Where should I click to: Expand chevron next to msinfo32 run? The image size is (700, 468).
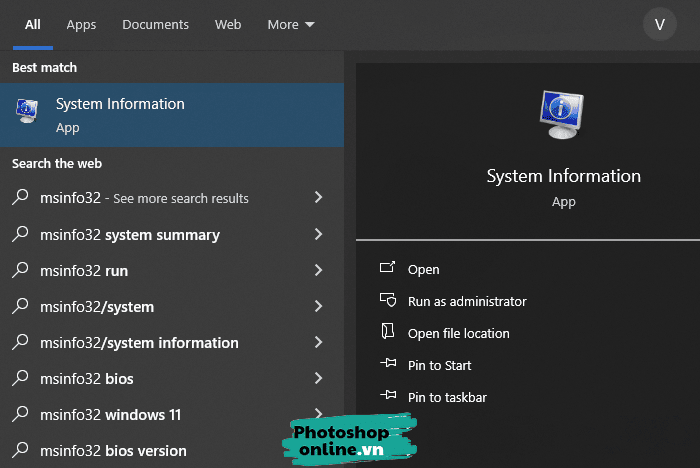318,271
